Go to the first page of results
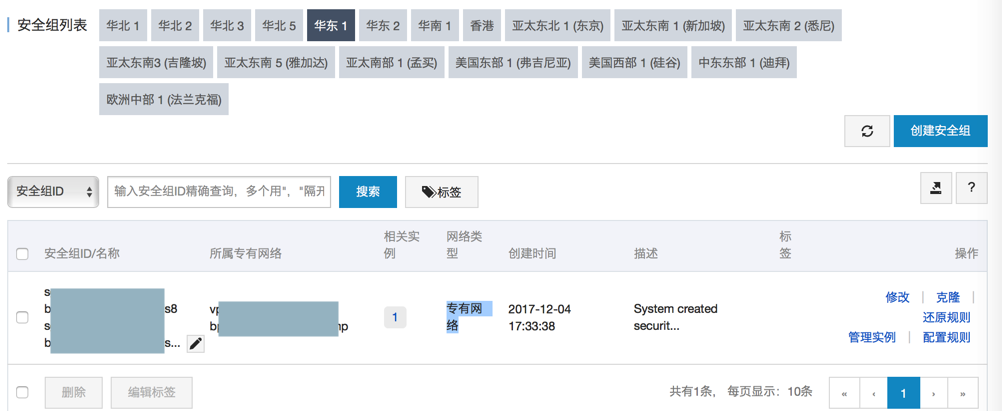Screen dimensions: 1002x411 845,393
